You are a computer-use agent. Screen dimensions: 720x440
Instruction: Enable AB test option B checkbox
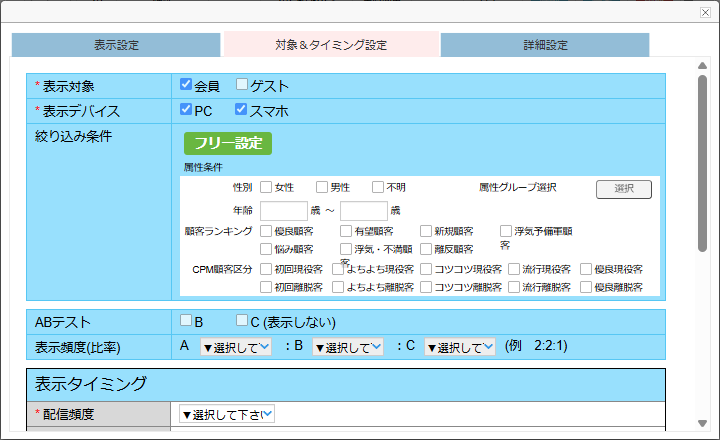(186, 321)
